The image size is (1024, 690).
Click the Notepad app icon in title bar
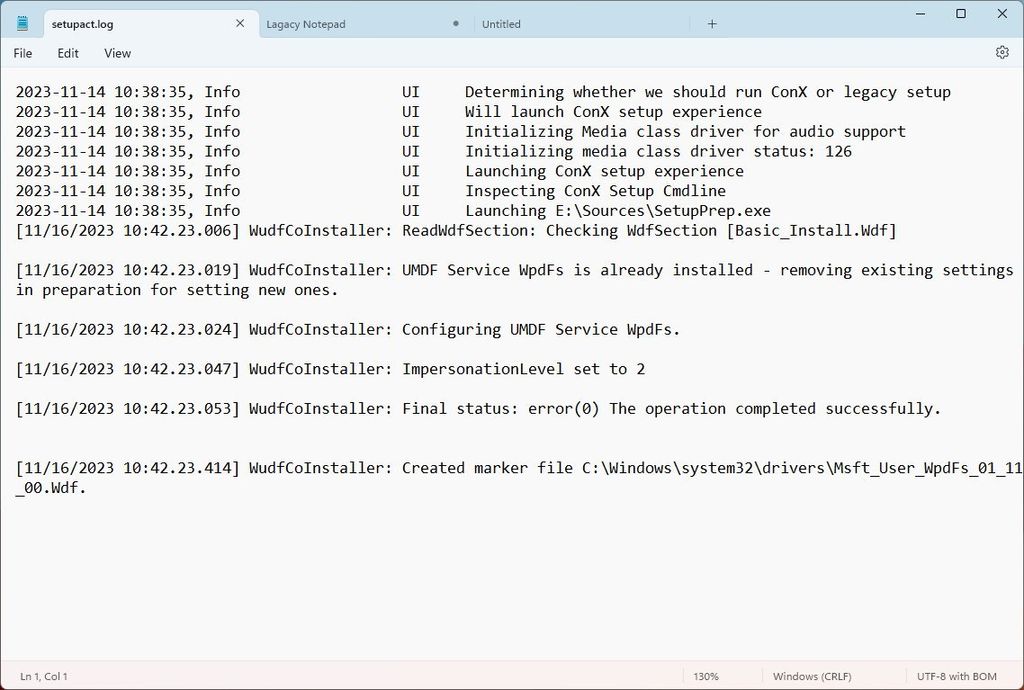[22, 22]
